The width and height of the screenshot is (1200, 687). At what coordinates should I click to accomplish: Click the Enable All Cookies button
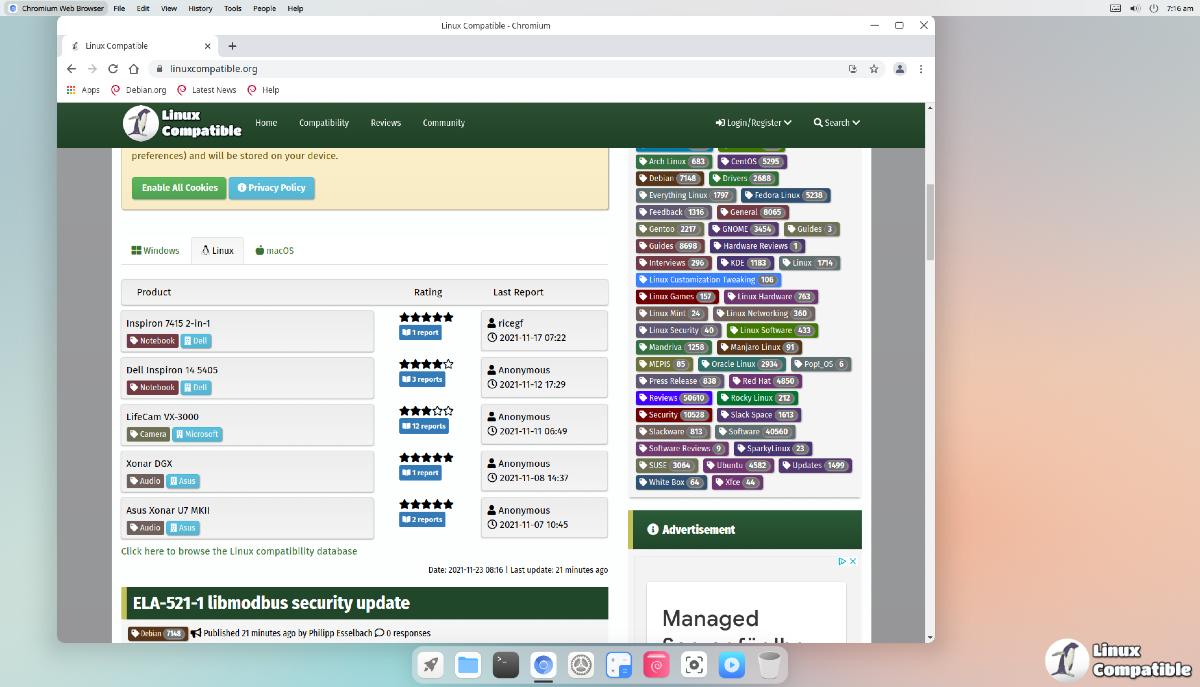[x=179, y=188]
